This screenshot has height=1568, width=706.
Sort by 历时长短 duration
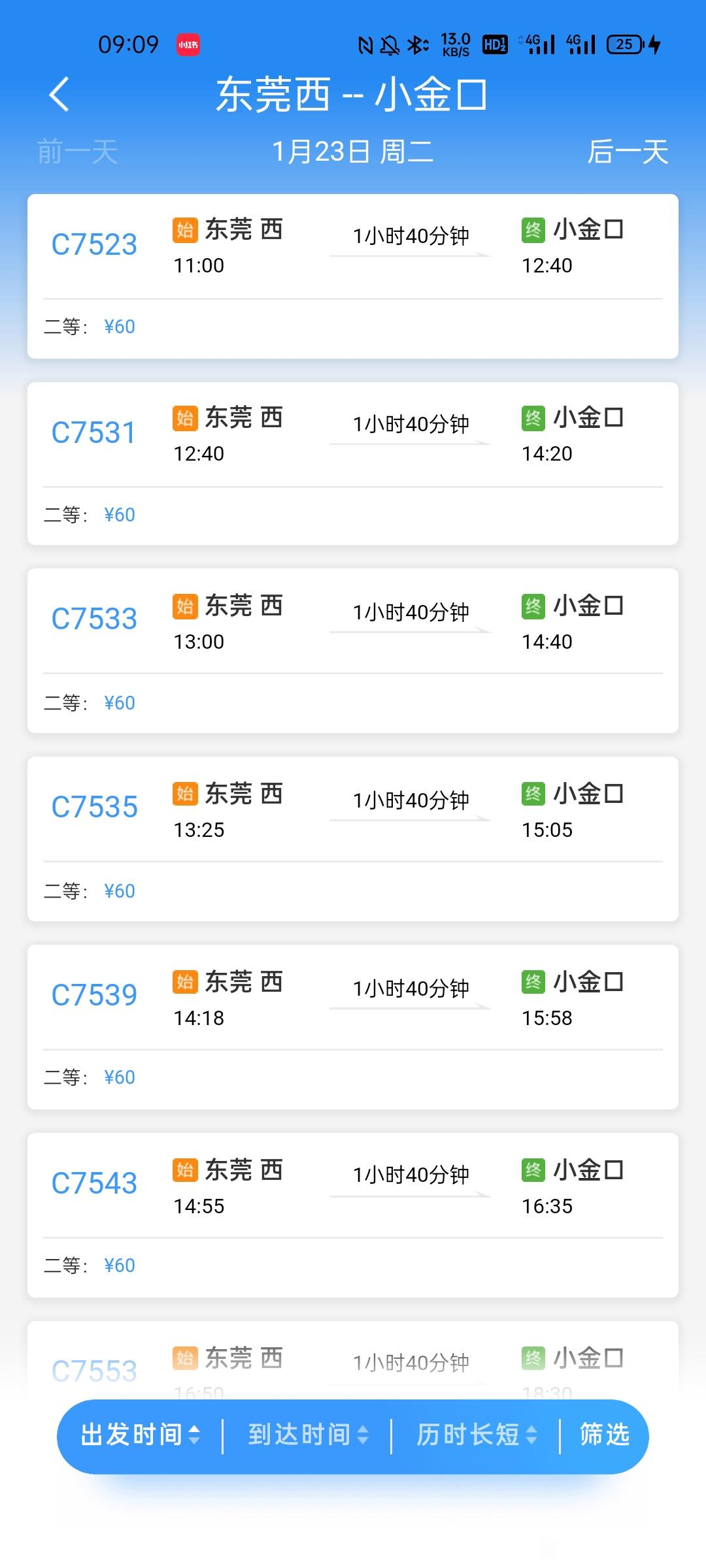point(477,1435)
